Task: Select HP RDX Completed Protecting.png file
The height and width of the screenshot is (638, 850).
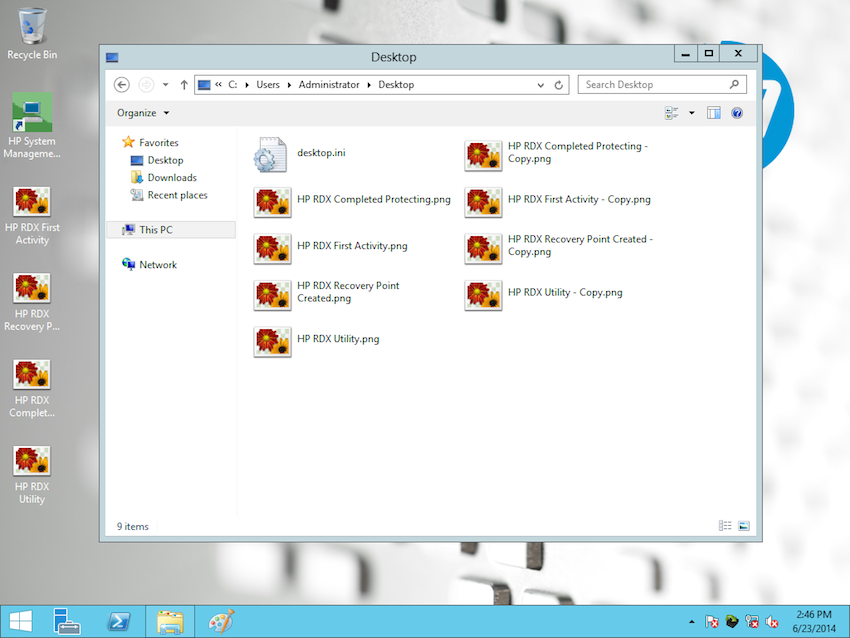Action: point(352,201)
